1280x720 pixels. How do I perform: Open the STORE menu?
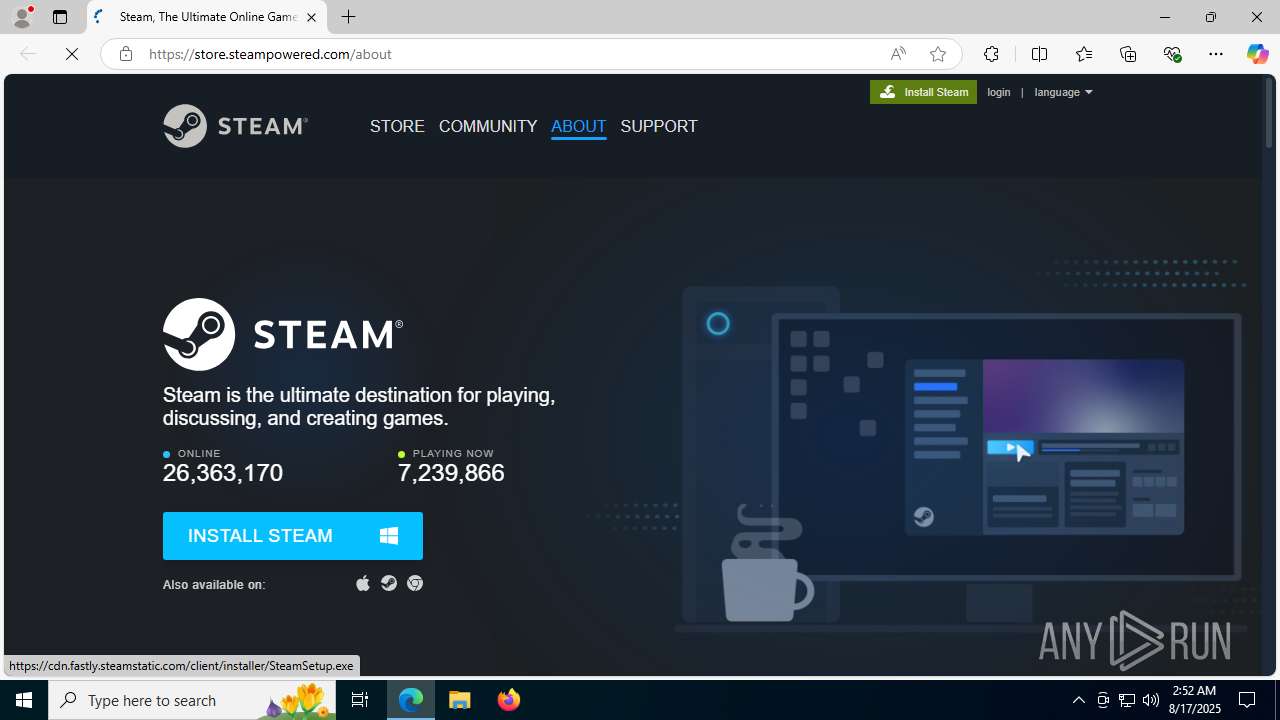397,126
